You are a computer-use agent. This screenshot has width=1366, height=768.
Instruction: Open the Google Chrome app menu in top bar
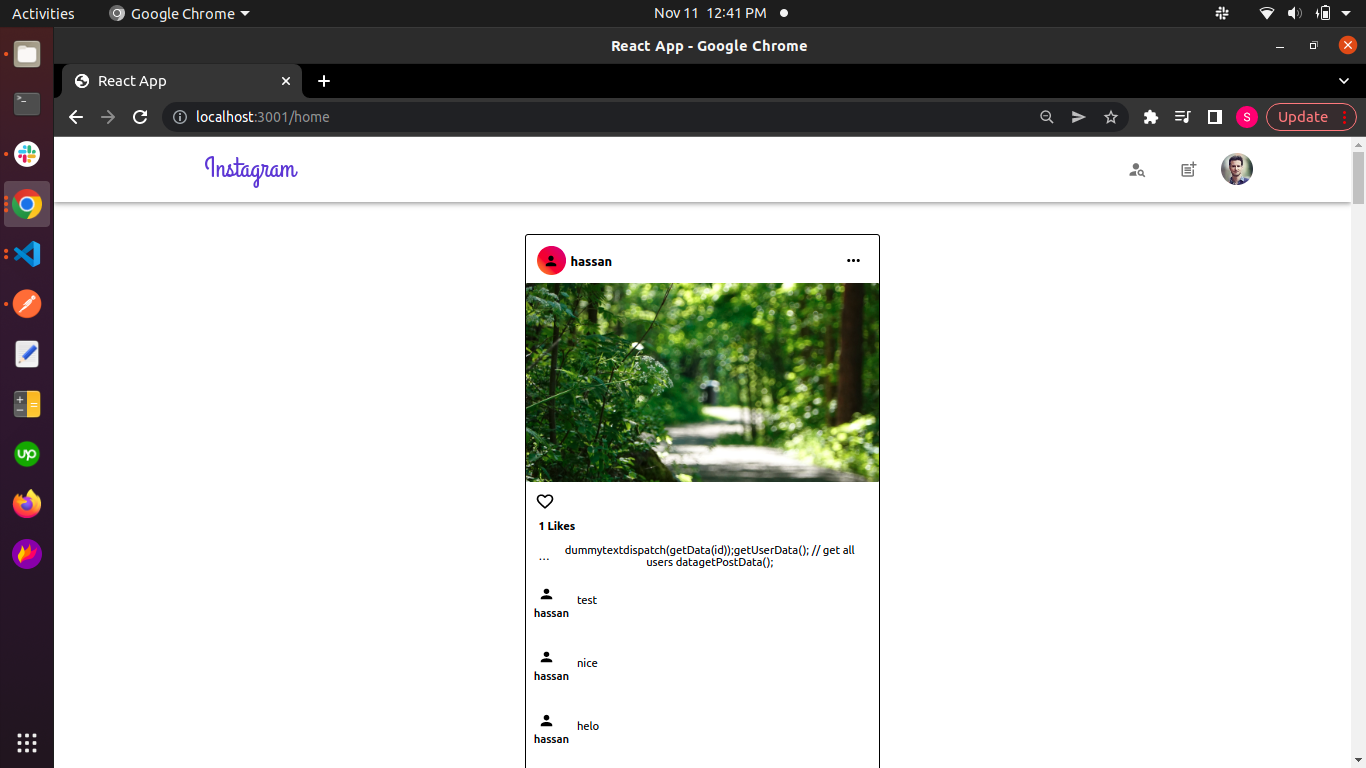click(179, 13)
